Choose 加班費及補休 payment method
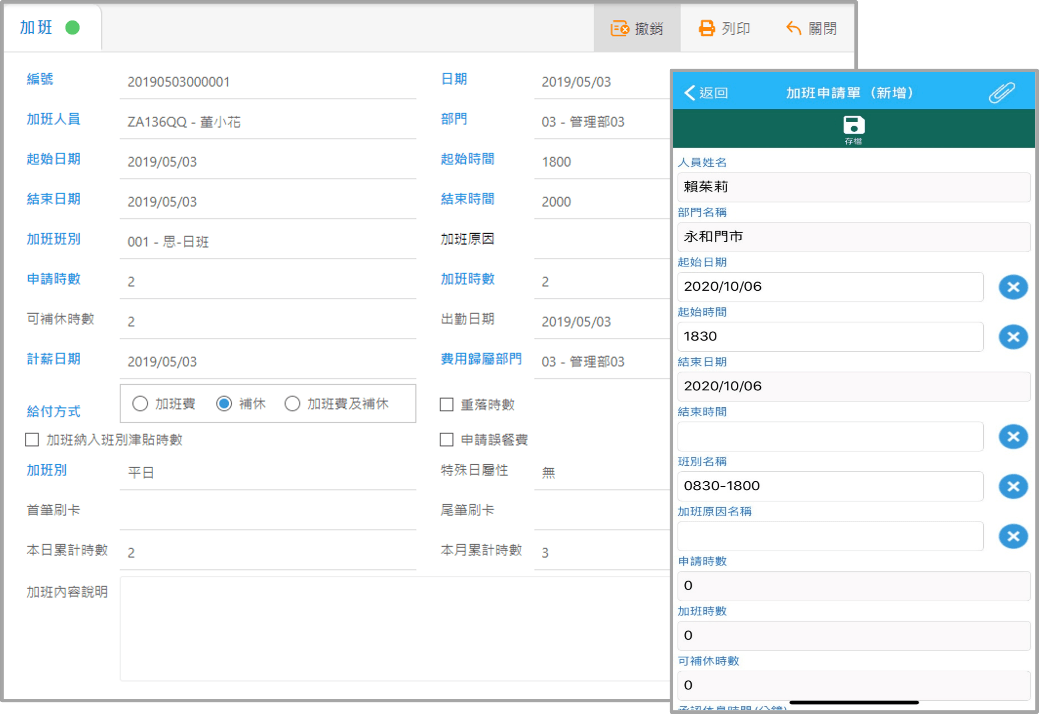 293,404
